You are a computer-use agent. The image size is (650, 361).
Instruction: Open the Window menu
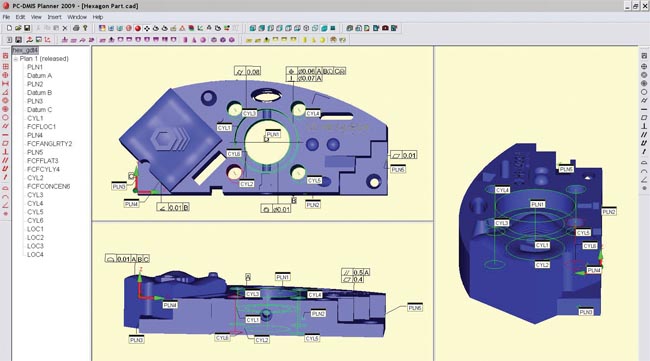coord(77,17)
